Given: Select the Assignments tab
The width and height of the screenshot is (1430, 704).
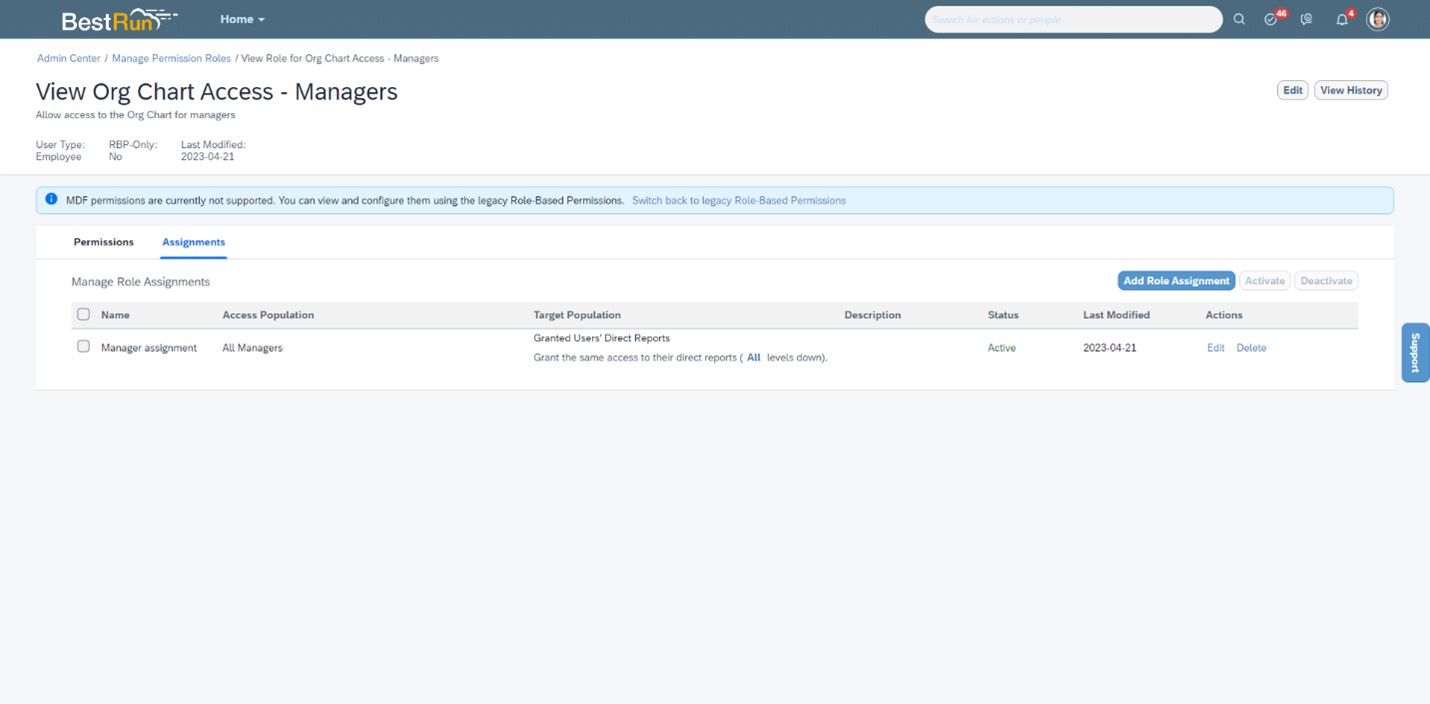Looking at the screenshot, I should tap(194, 242).
